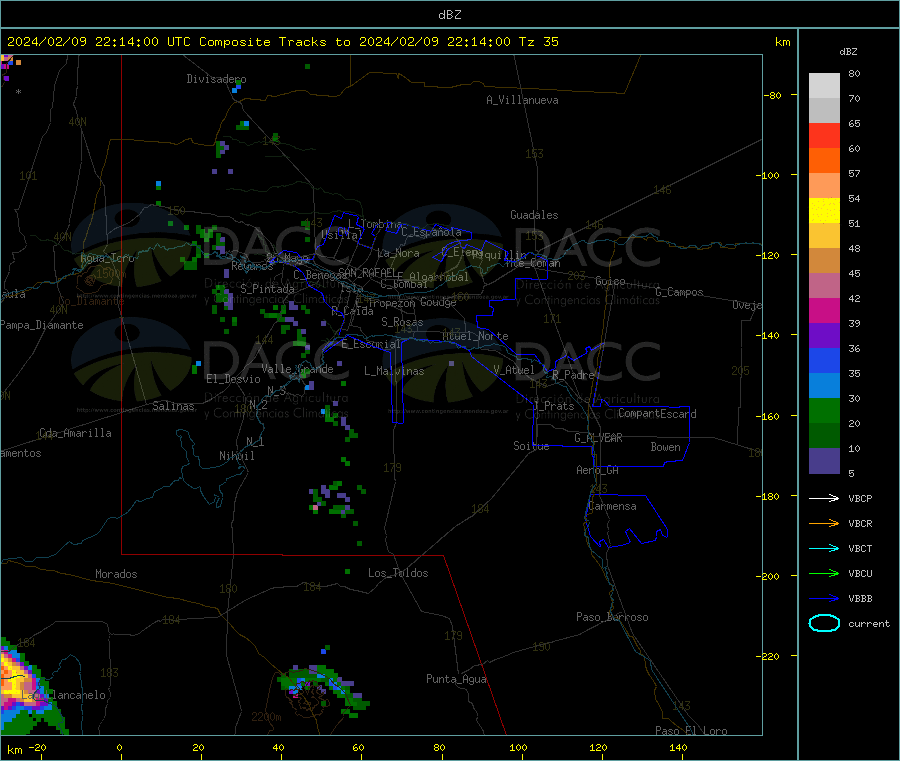Click the -160 km y-axis tick label

[x=770, y=416]
